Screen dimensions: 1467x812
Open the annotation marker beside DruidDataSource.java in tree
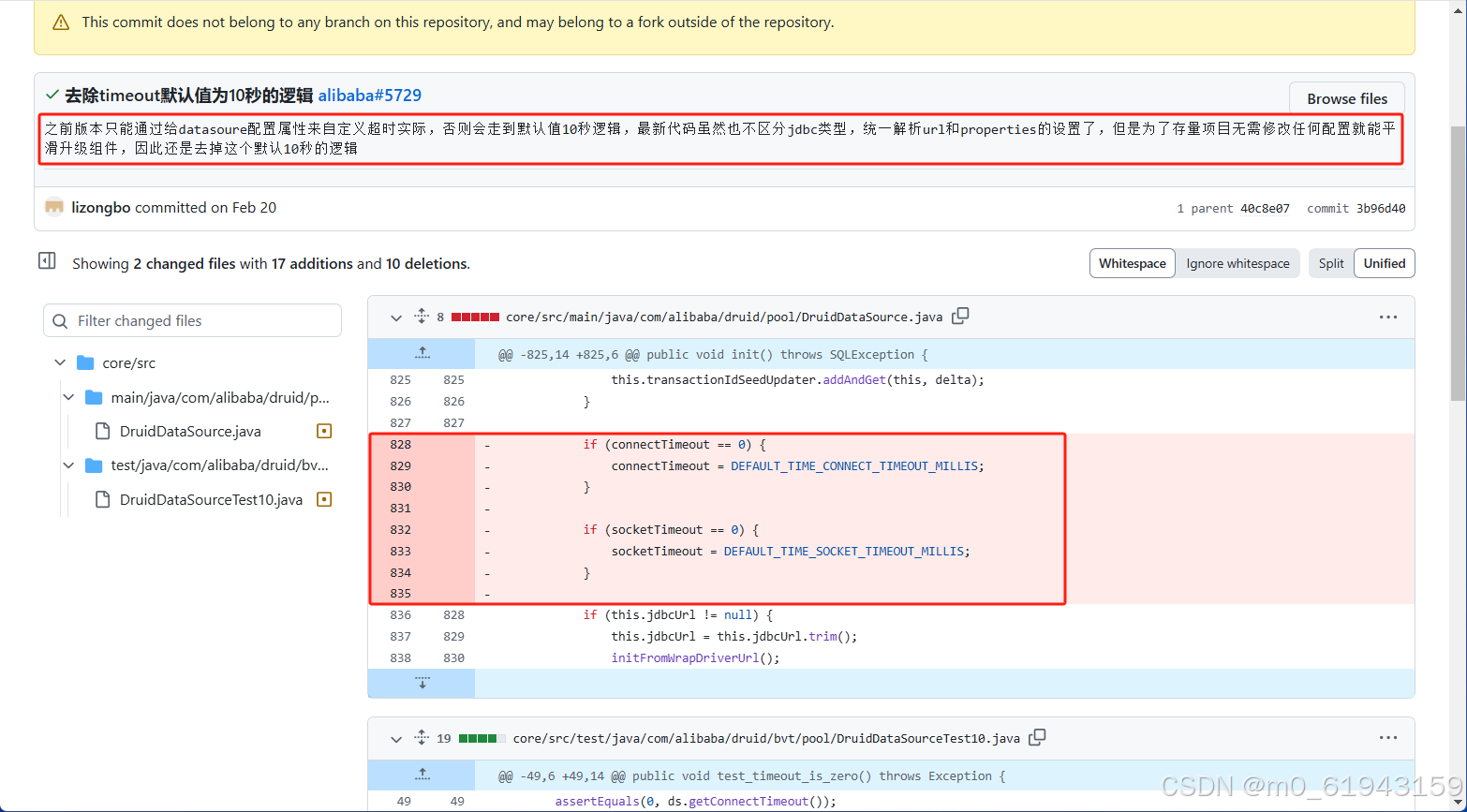click(323, 430)
